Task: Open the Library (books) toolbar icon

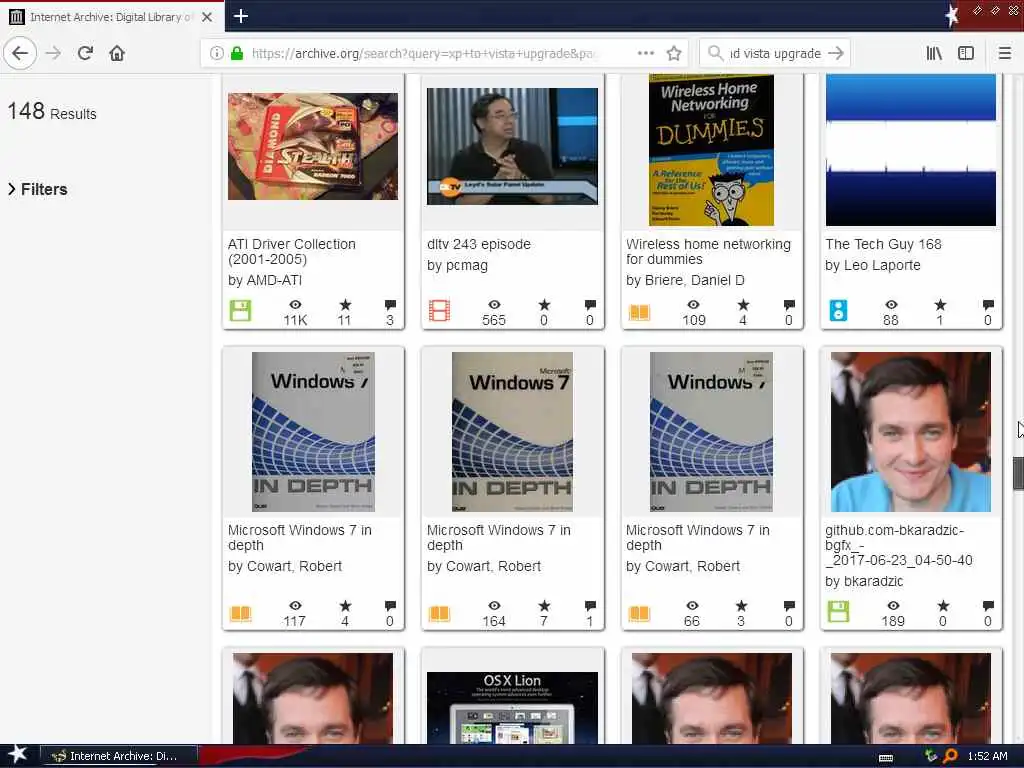Action: point(934,53)
